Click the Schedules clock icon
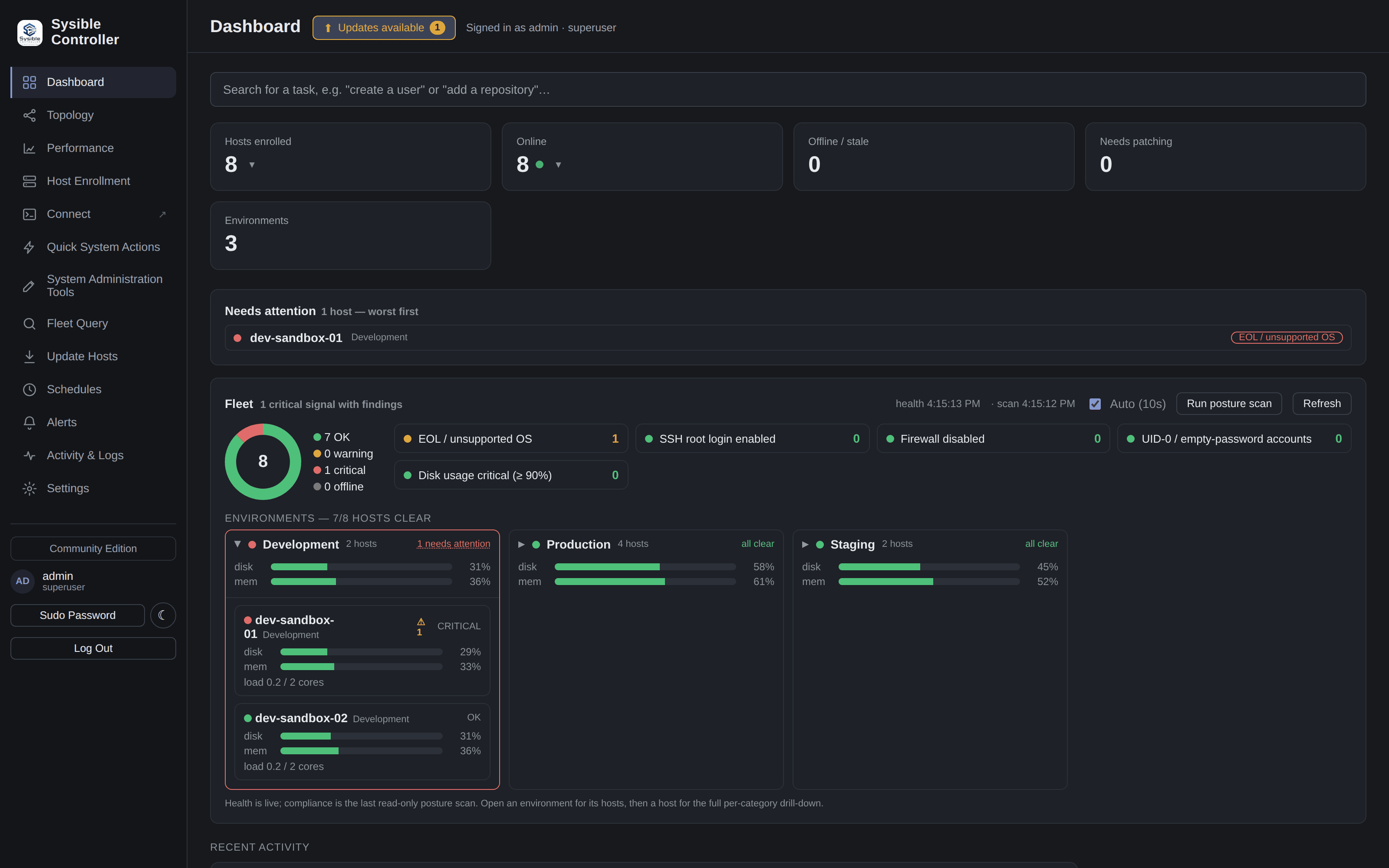 click(29, 390)
